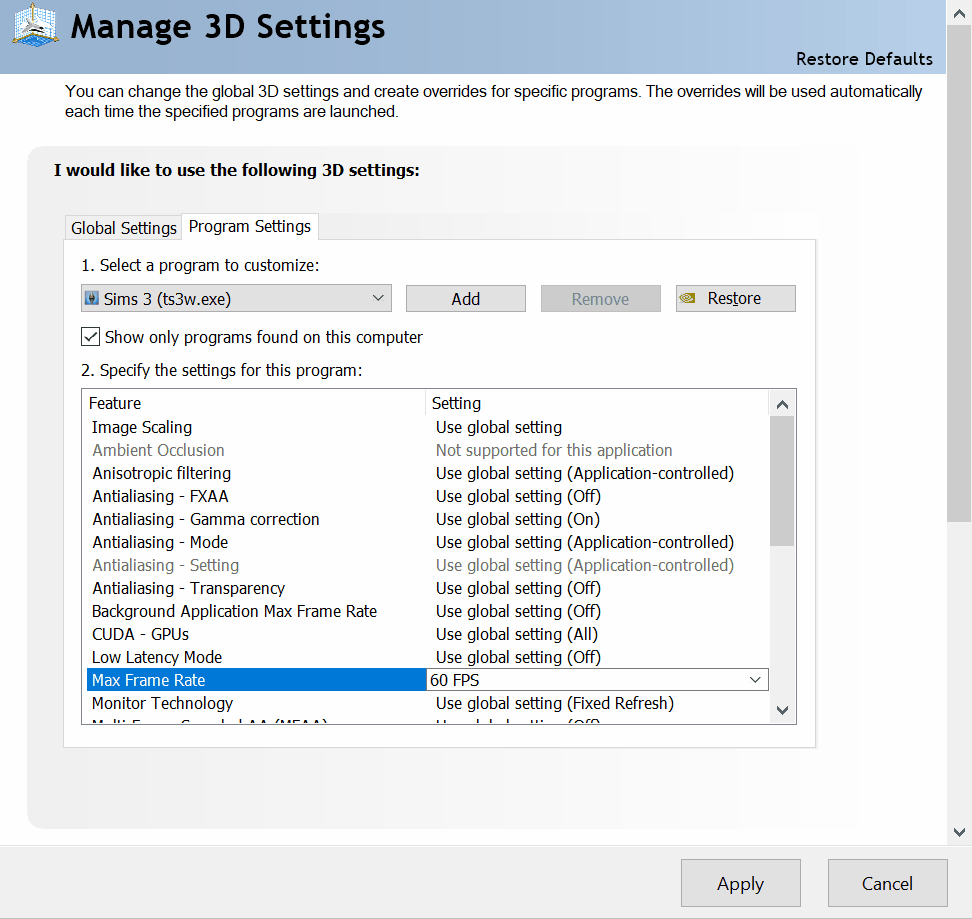The image size is (972, 919).
Task: Select the Program Settings tab
Action: click(250, 227)
